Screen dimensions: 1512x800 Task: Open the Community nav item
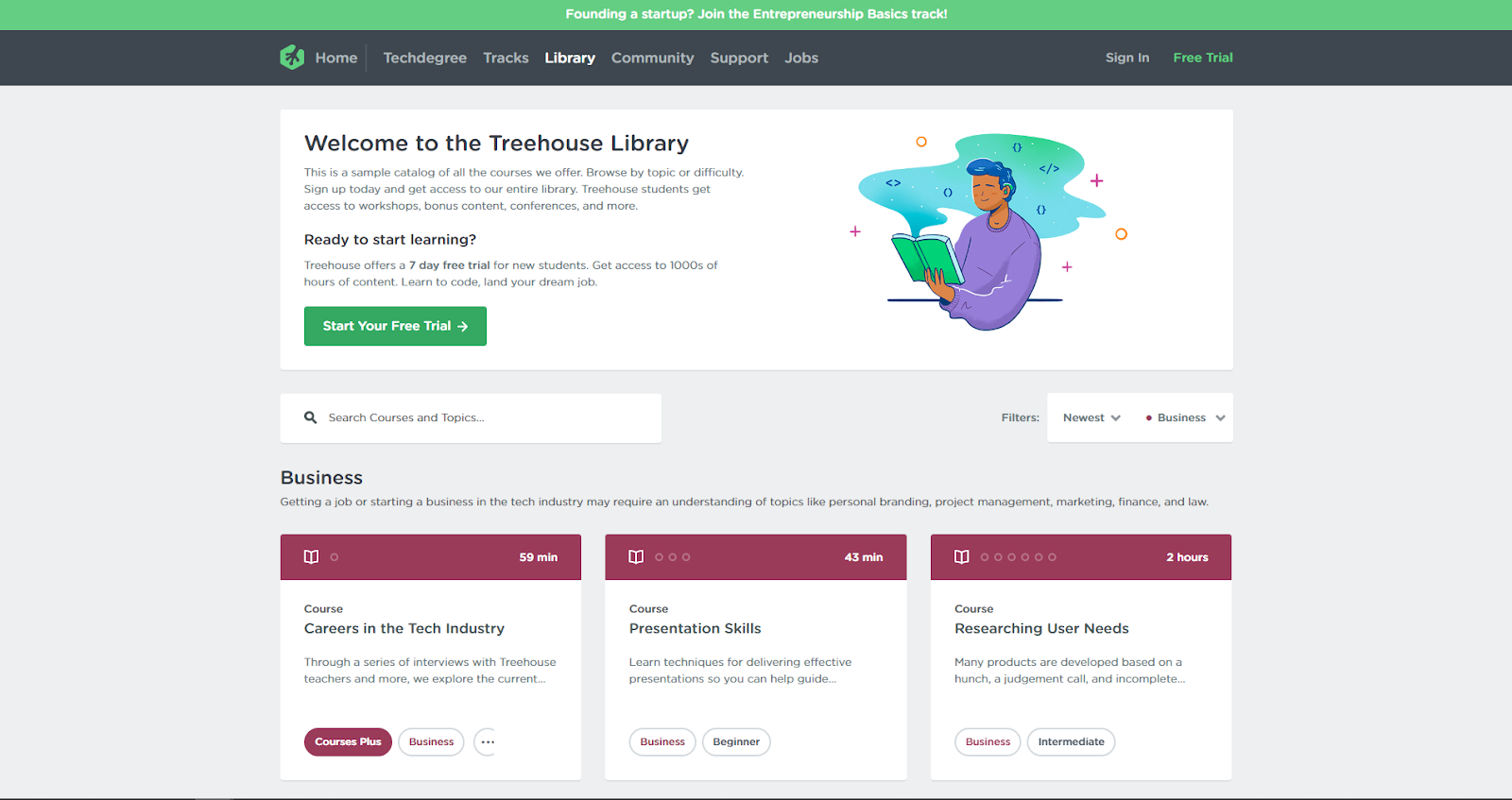tap(652, 58)
